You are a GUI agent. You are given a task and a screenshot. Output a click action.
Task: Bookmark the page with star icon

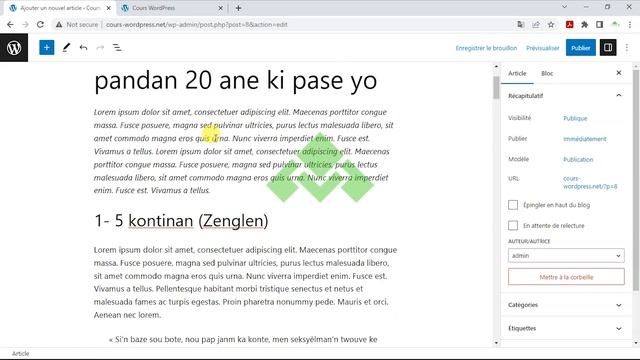click(x=551, y=24)
